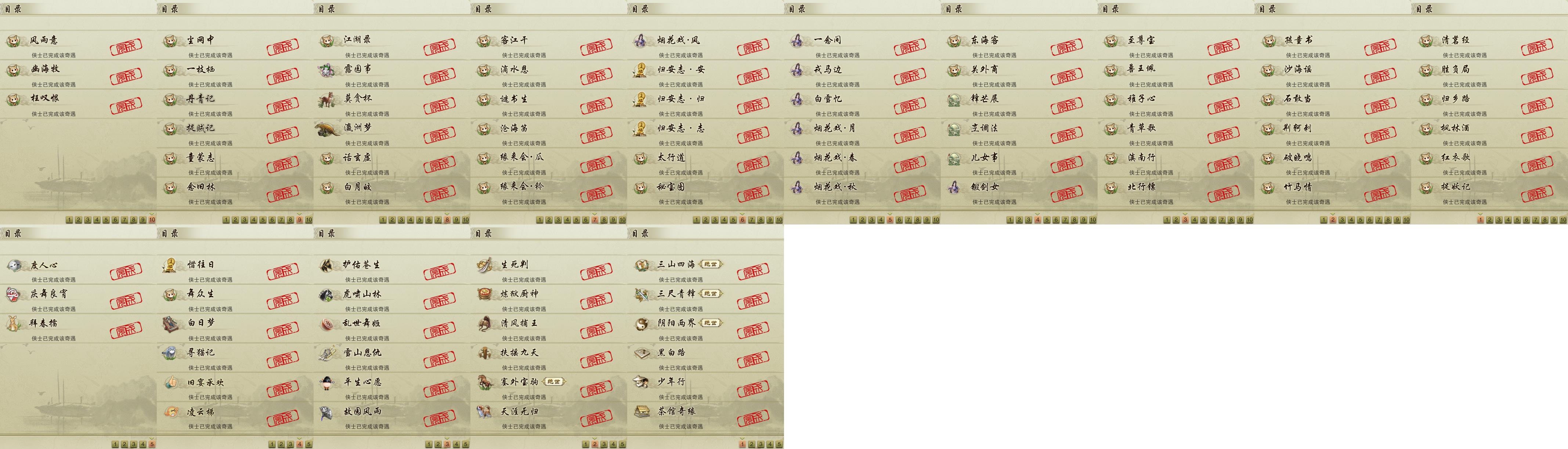Switch to page 3 below the 故园风雨 list

pyautogui.click(x=447, y=444)
